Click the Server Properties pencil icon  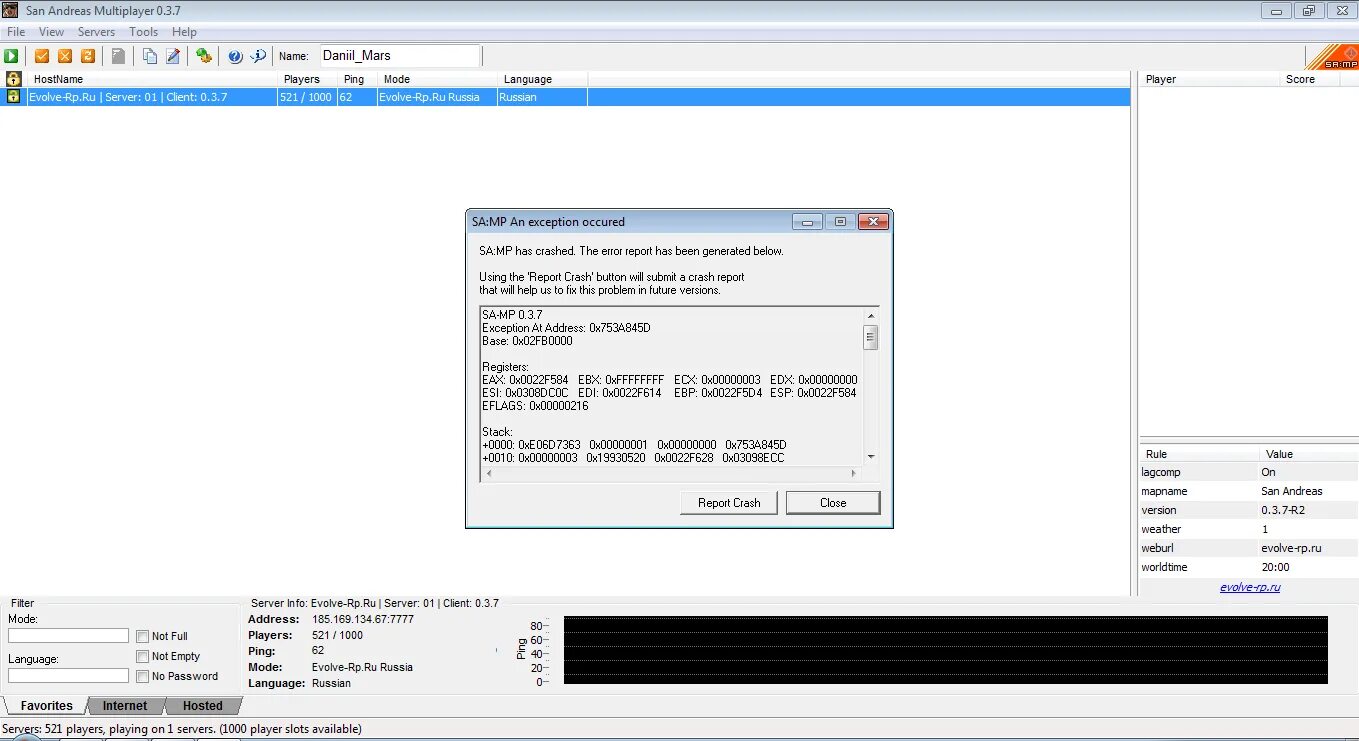click(173, 56)
